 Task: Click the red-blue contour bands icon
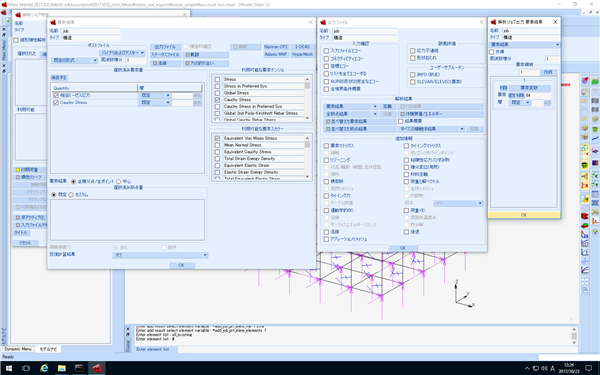[x=595, y=163]
